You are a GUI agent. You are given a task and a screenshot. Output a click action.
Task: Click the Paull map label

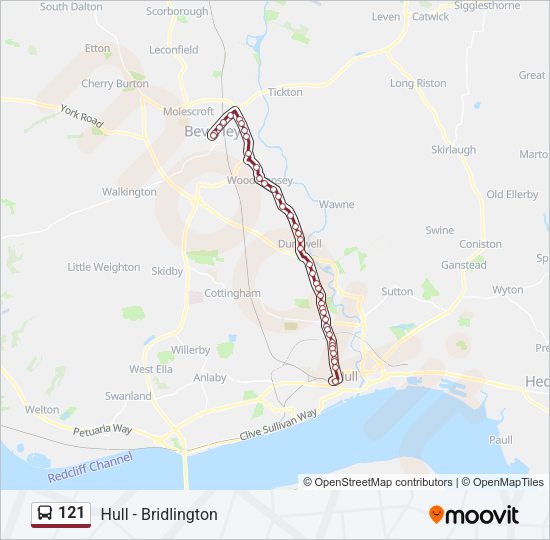[501, 440]
